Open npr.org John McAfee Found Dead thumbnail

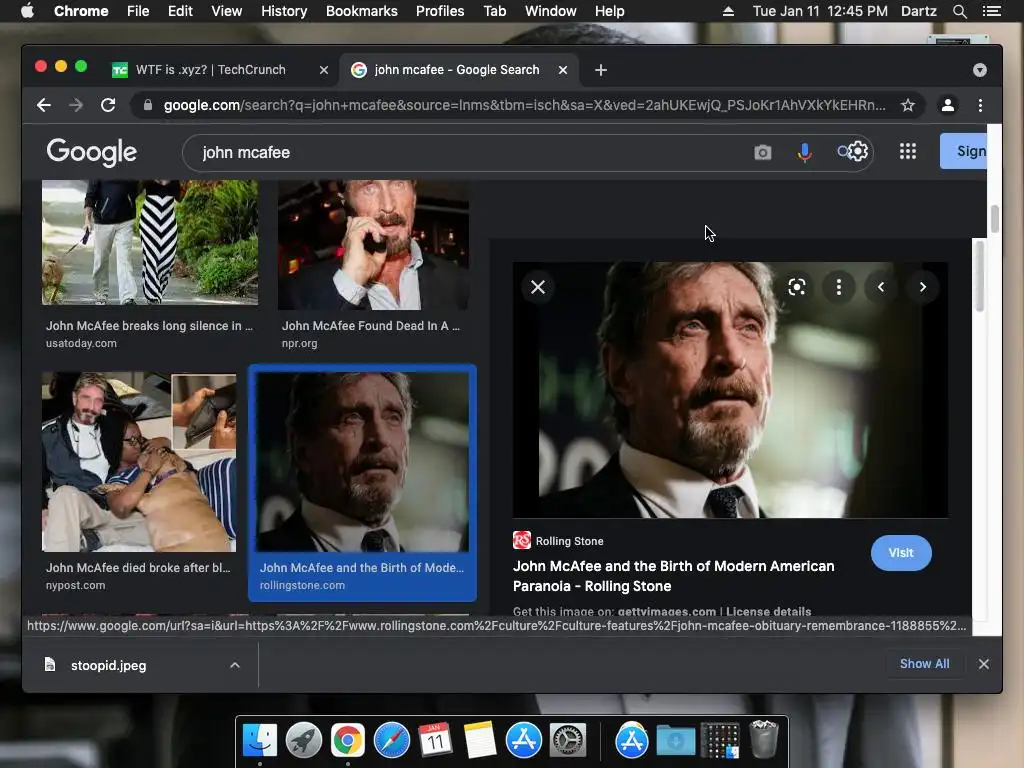pyautogui.click(x=374, y=246)
